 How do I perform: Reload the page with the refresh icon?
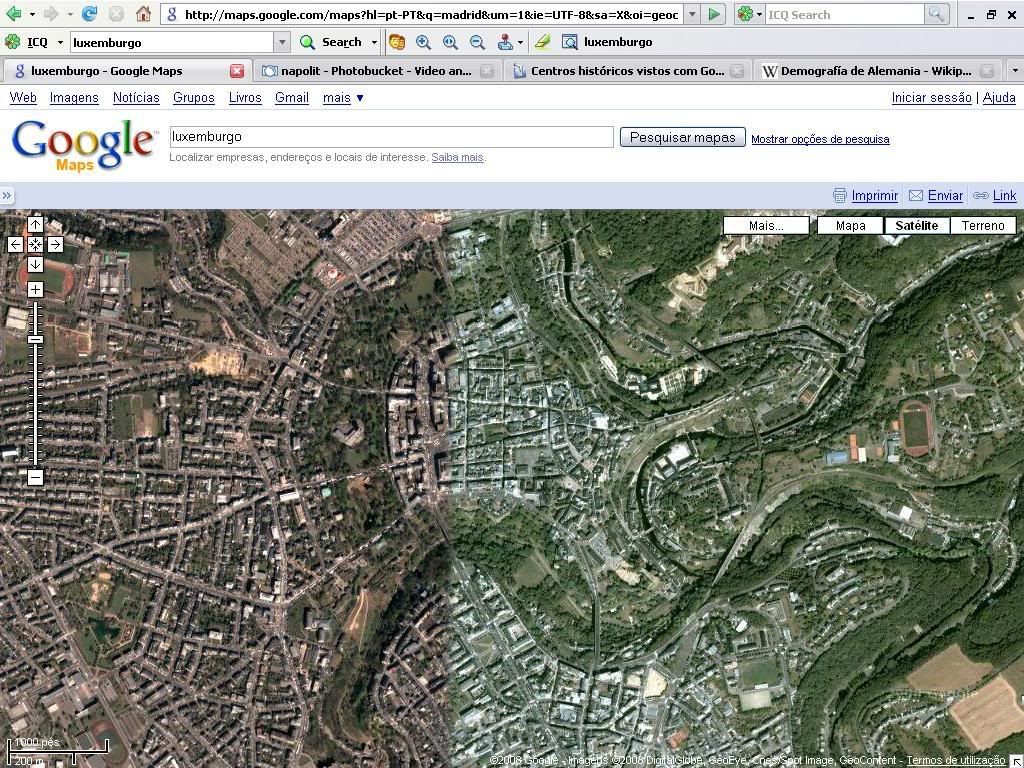tap(89, 14)
